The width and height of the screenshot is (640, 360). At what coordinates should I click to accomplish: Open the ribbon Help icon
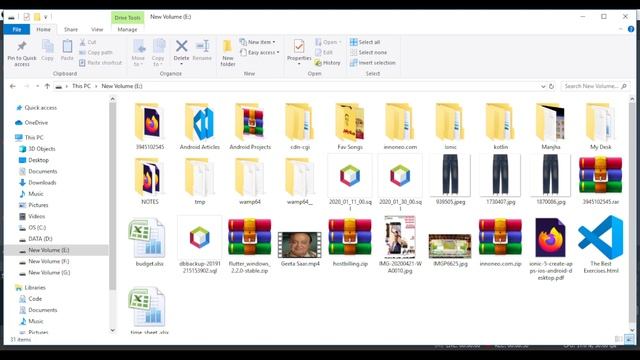click(631, 29)
